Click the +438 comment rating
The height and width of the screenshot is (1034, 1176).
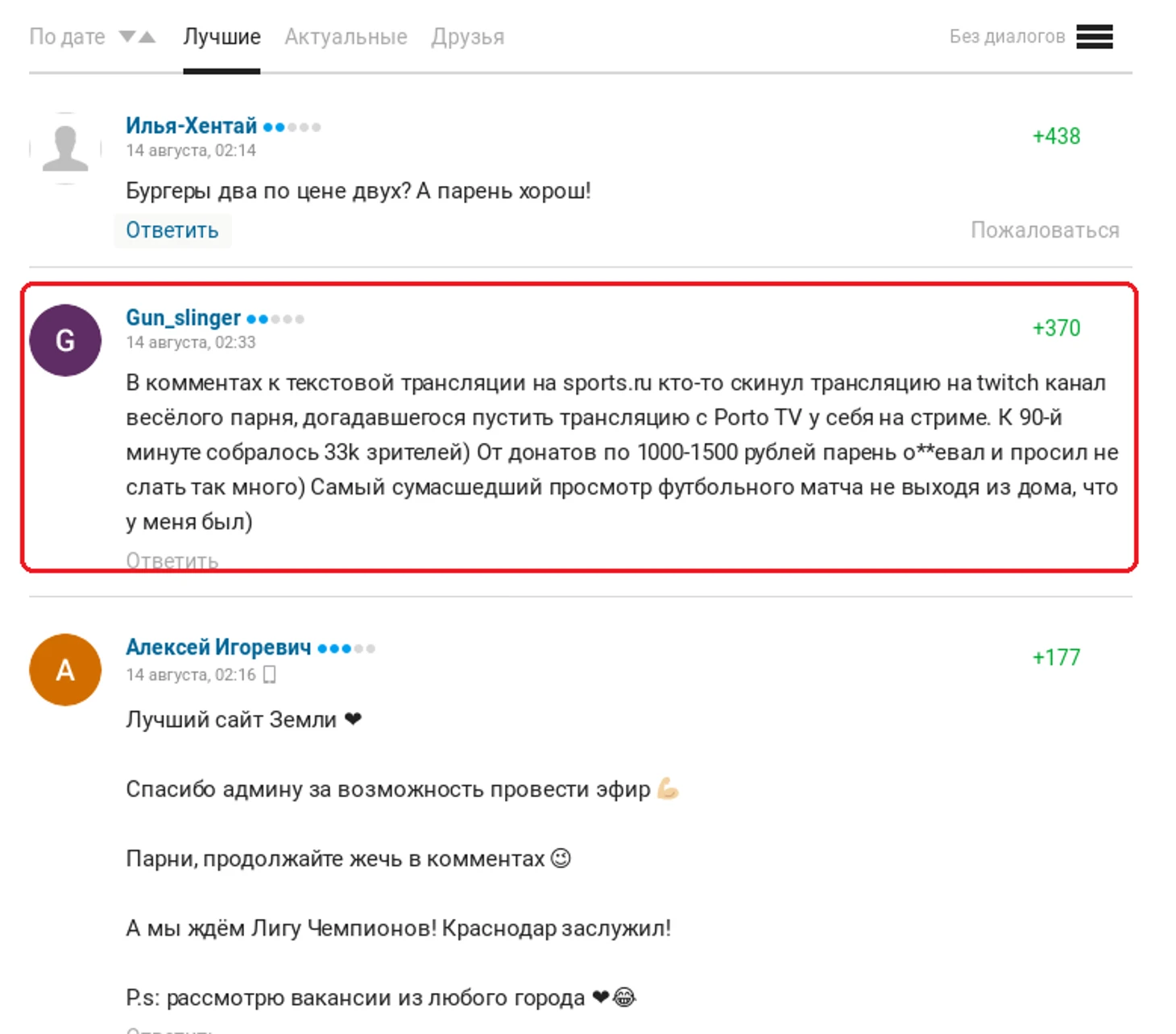point(1056,136)
